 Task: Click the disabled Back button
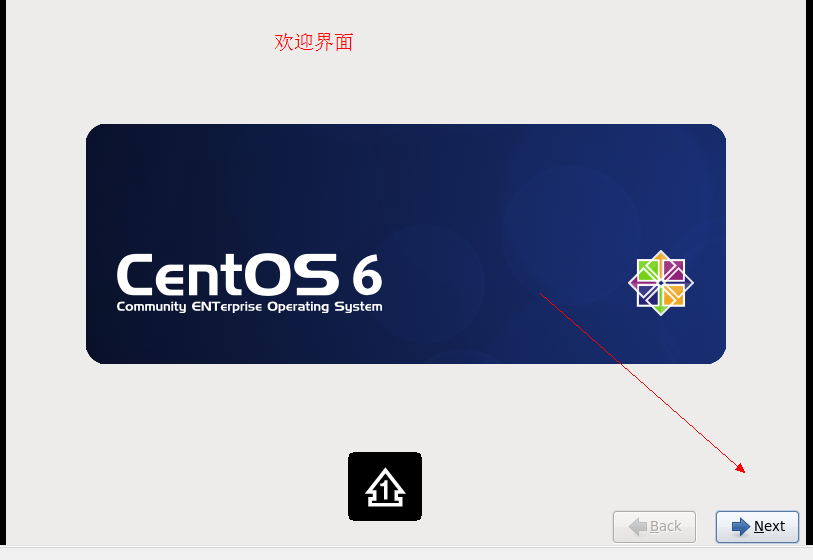point(654,527)
